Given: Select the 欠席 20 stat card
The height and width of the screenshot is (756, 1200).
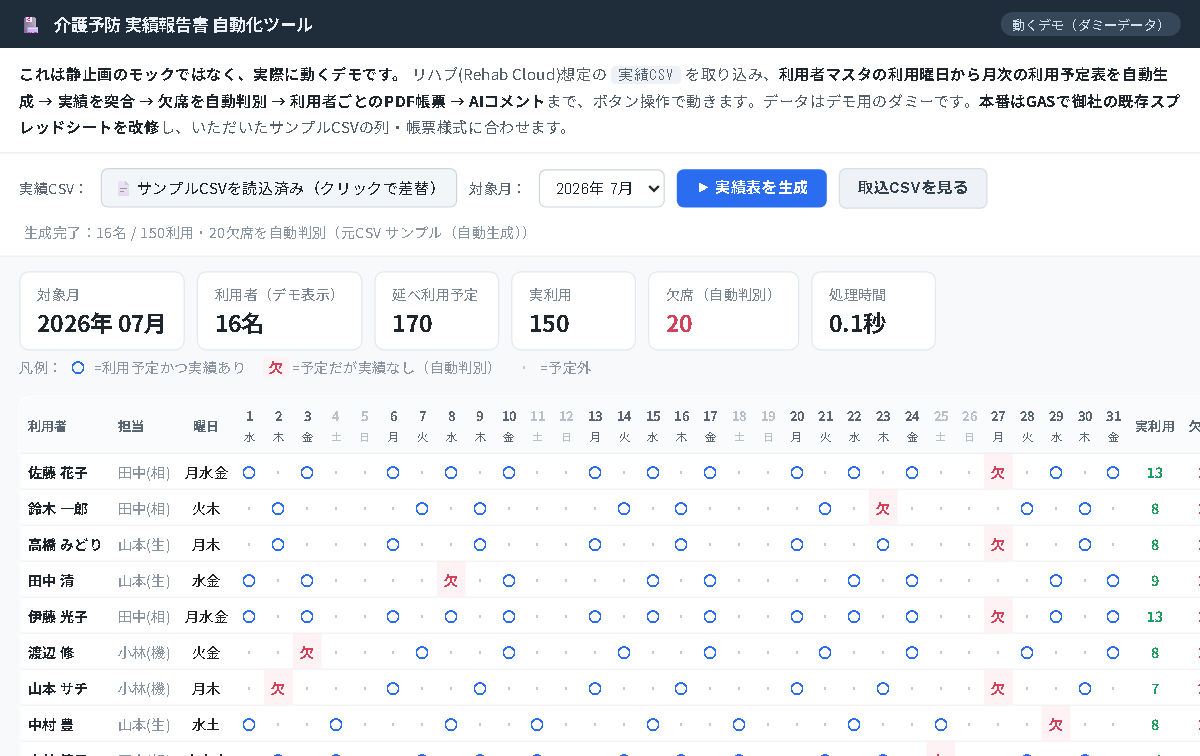Looking at the screenshot, I should coord(723,311).
